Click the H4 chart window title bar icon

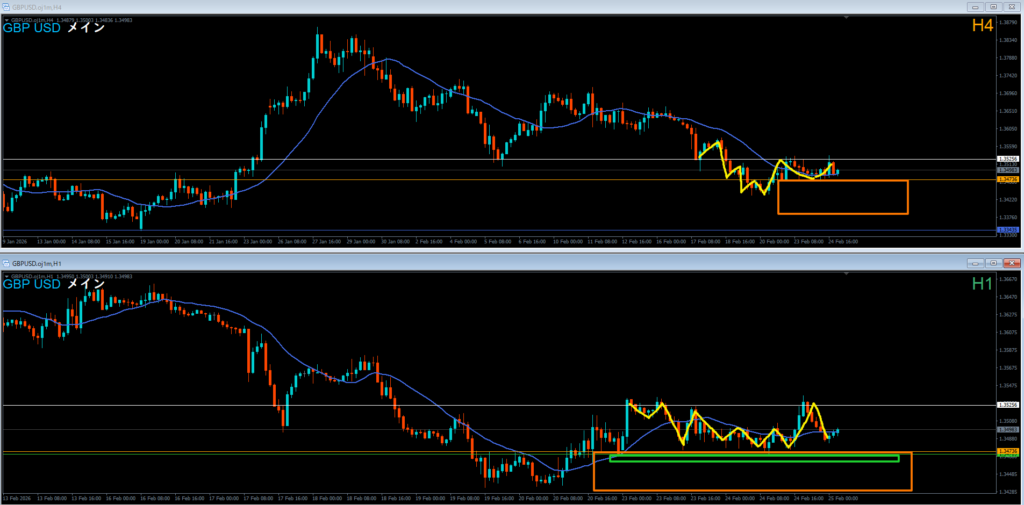pos(8,7)
